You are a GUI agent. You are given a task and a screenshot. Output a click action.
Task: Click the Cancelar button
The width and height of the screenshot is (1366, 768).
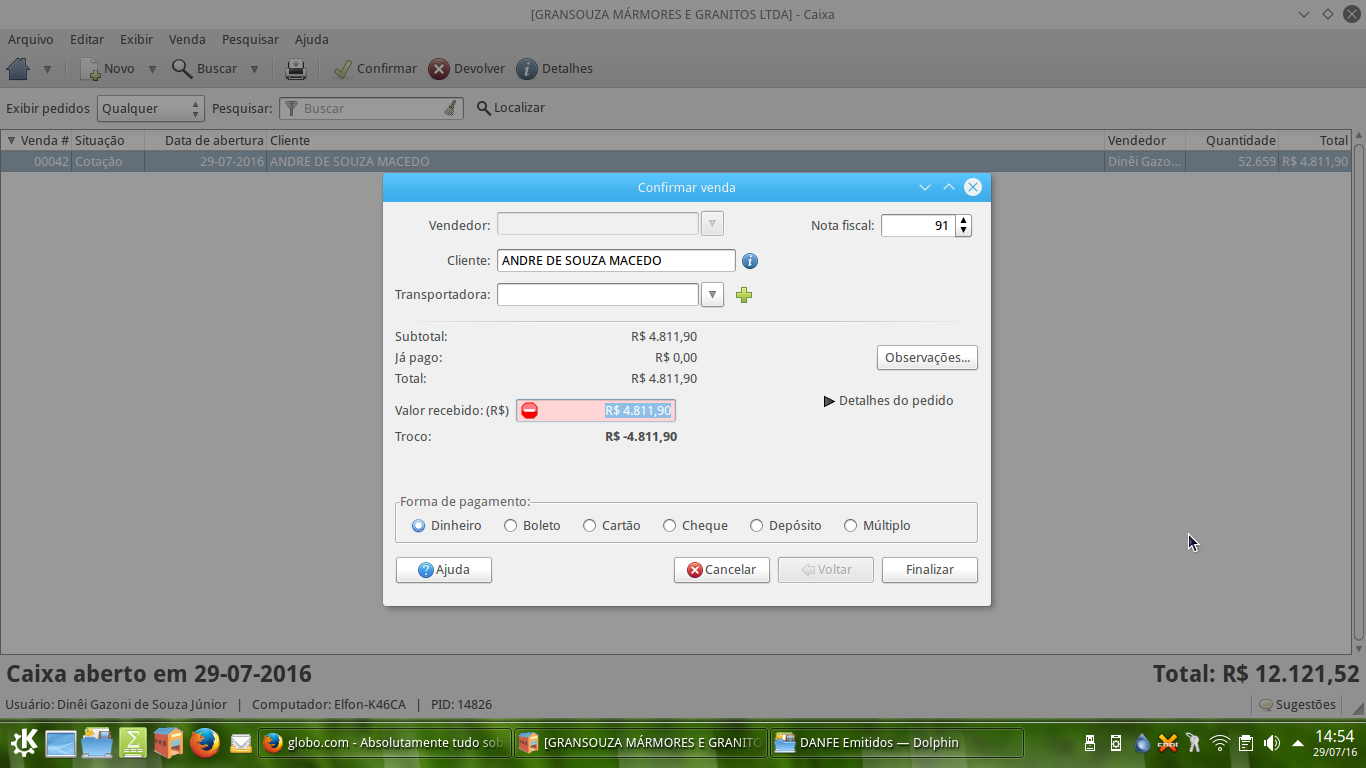coord(722,569)
